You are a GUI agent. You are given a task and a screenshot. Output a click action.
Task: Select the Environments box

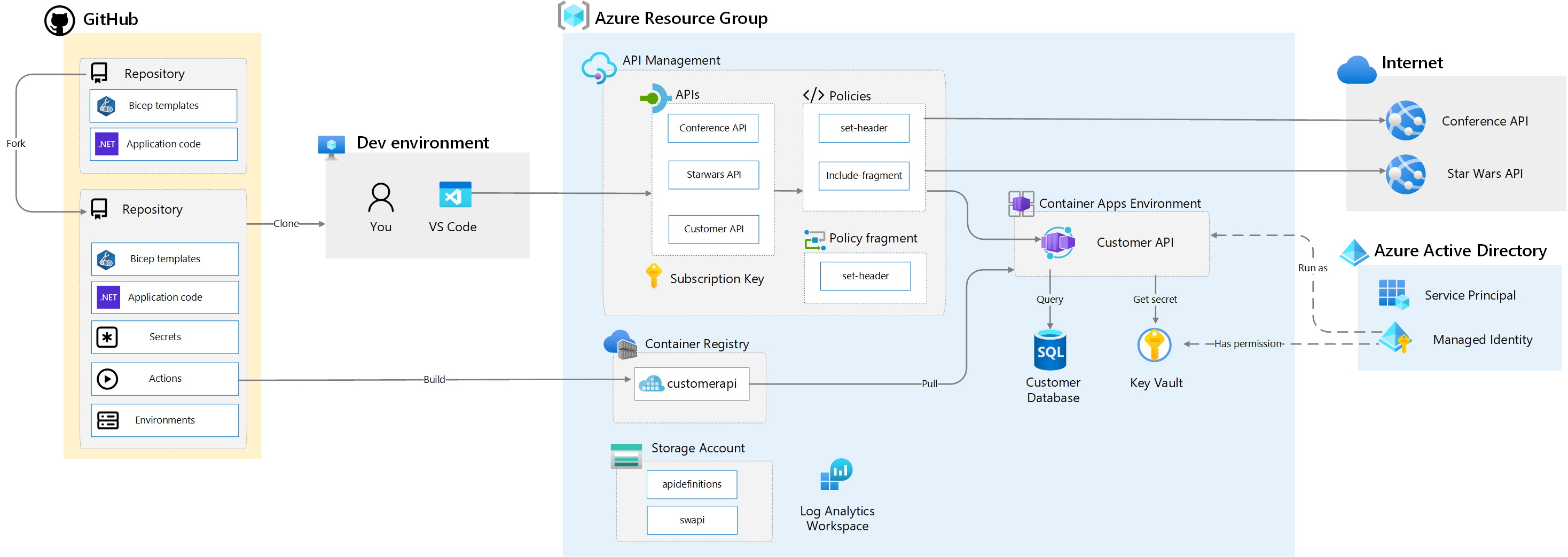tap(164, 420)
